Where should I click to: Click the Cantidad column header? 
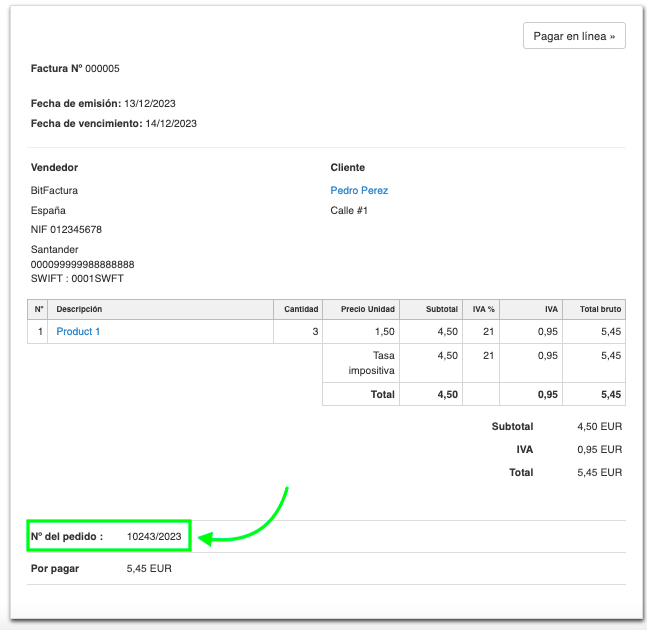[x=301, y=309]
